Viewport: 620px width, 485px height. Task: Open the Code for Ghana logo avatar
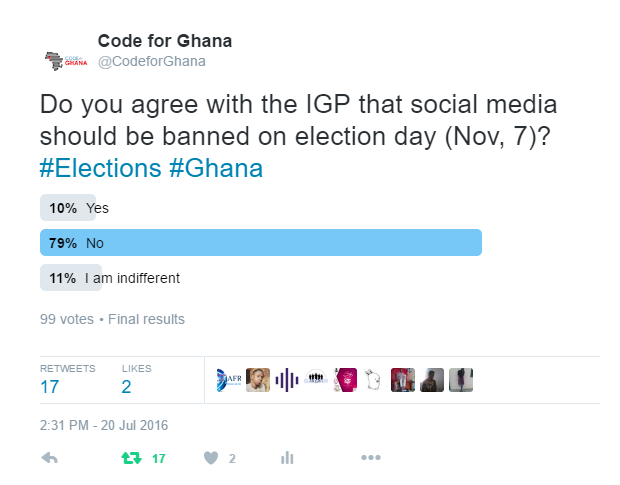pos(66,61)
